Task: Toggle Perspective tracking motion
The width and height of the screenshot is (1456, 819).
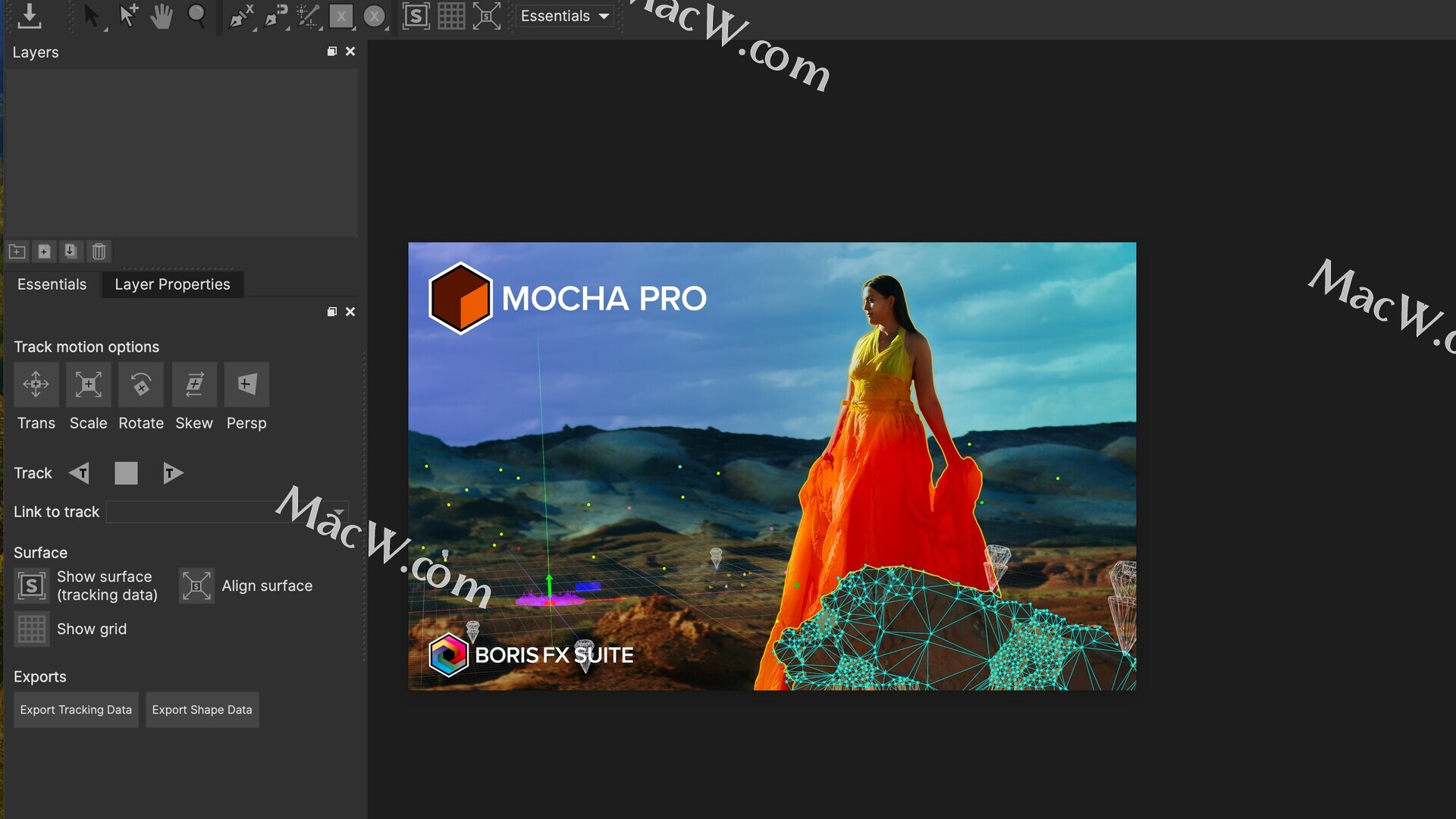Action: coord(246,384)
